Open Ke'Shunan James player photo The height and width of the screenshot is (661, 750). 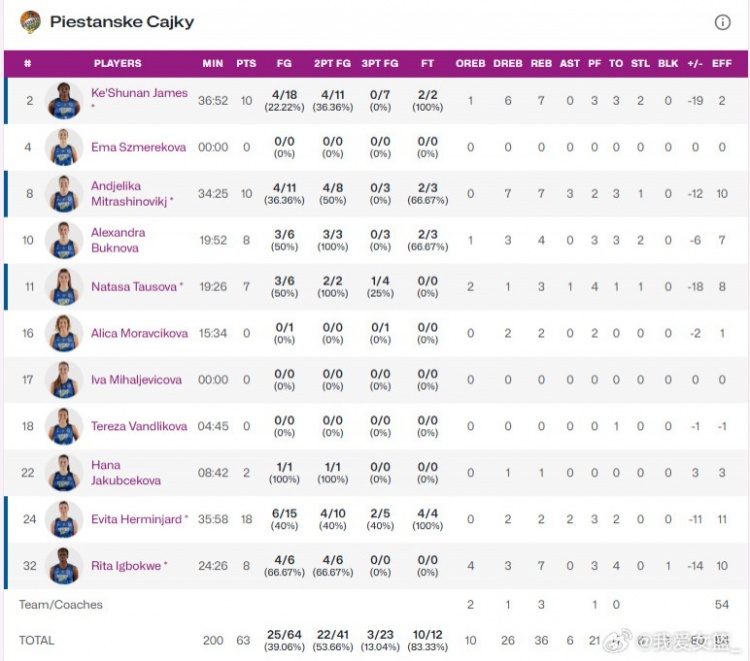point(64,101)
